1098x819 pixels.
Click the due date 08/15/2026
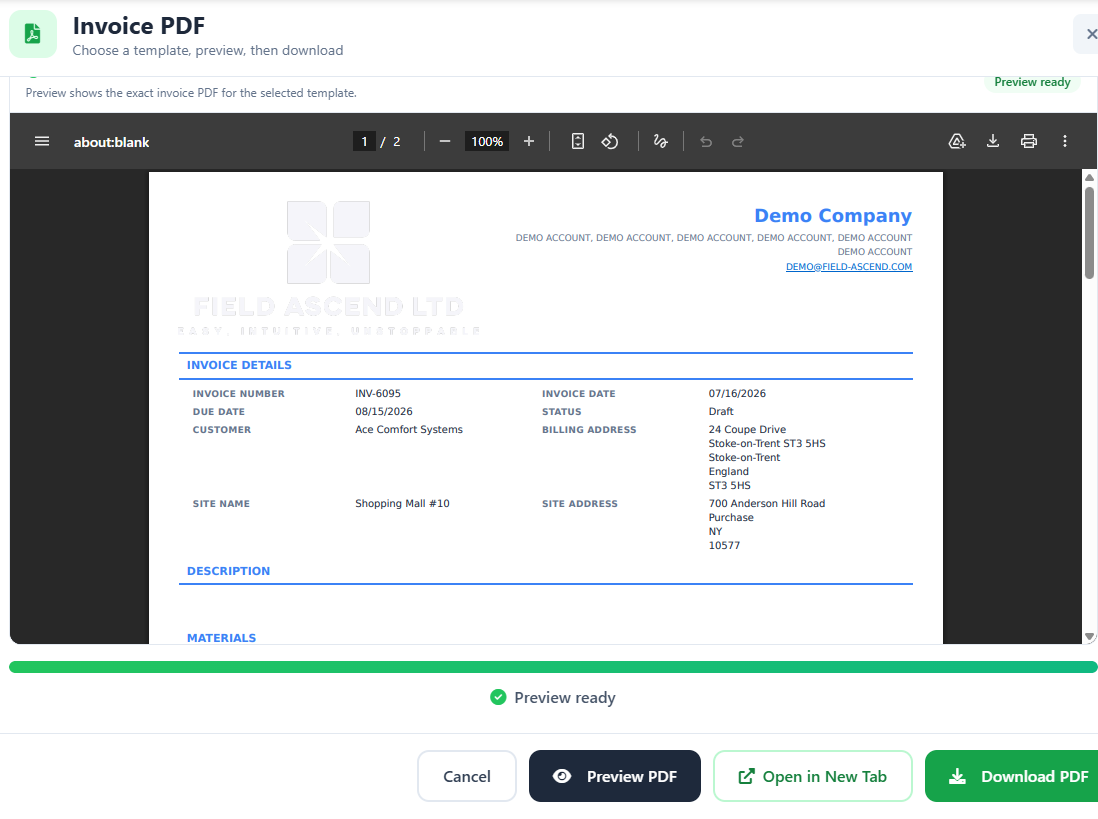click(x=384, y=412)
